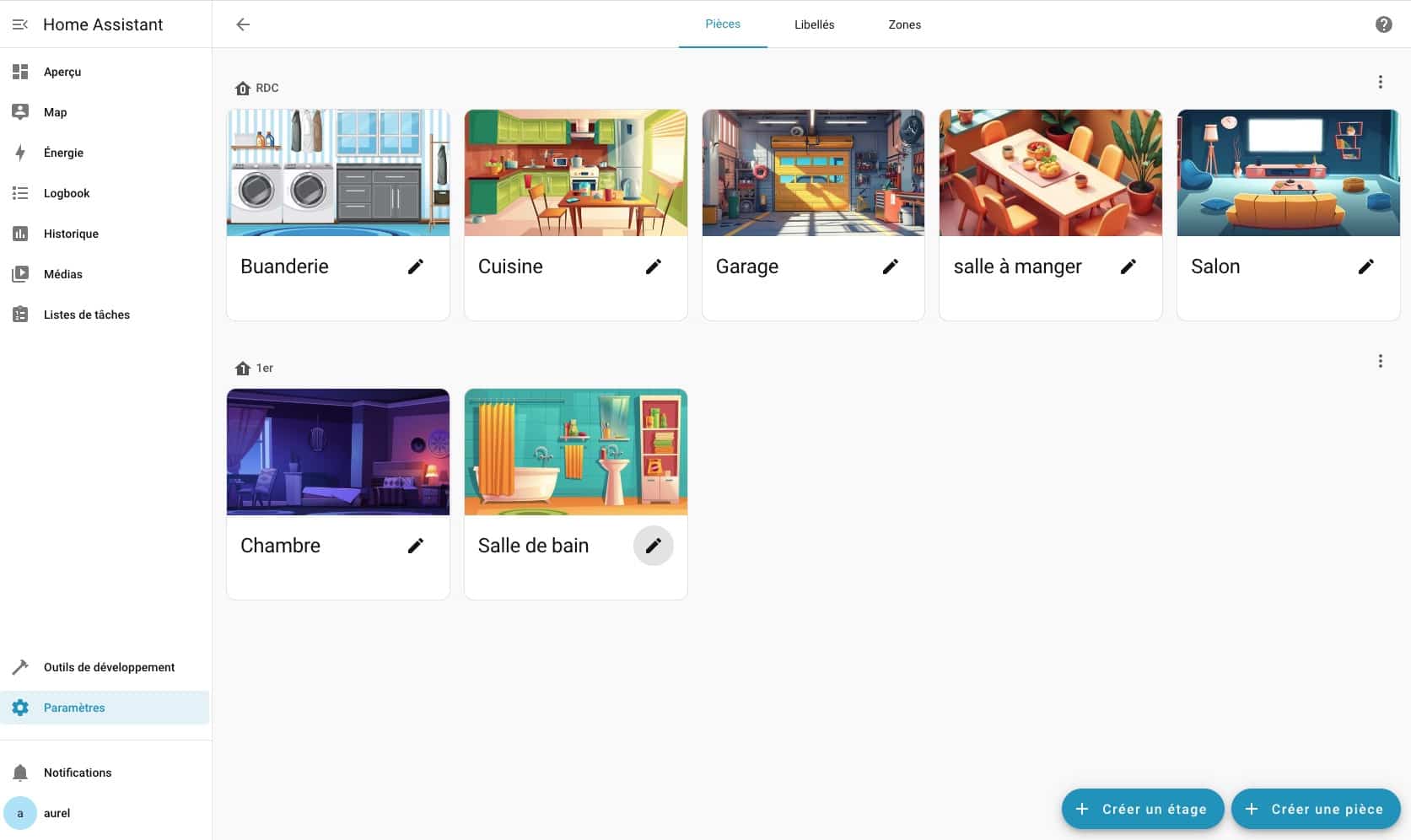Viewport: 1411px width, 840px height.
Task: Click the 1er floor home icon
Action: [x=243, y=369]
